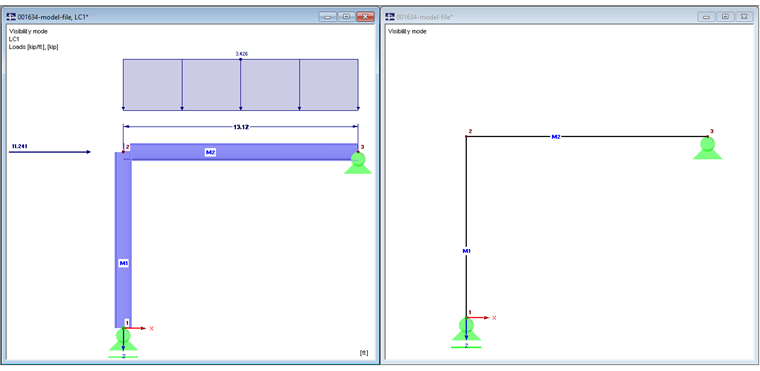The width and height of the screenshot is (760, 371).
Task: Select member M1 label in left window
Action: 123,263
